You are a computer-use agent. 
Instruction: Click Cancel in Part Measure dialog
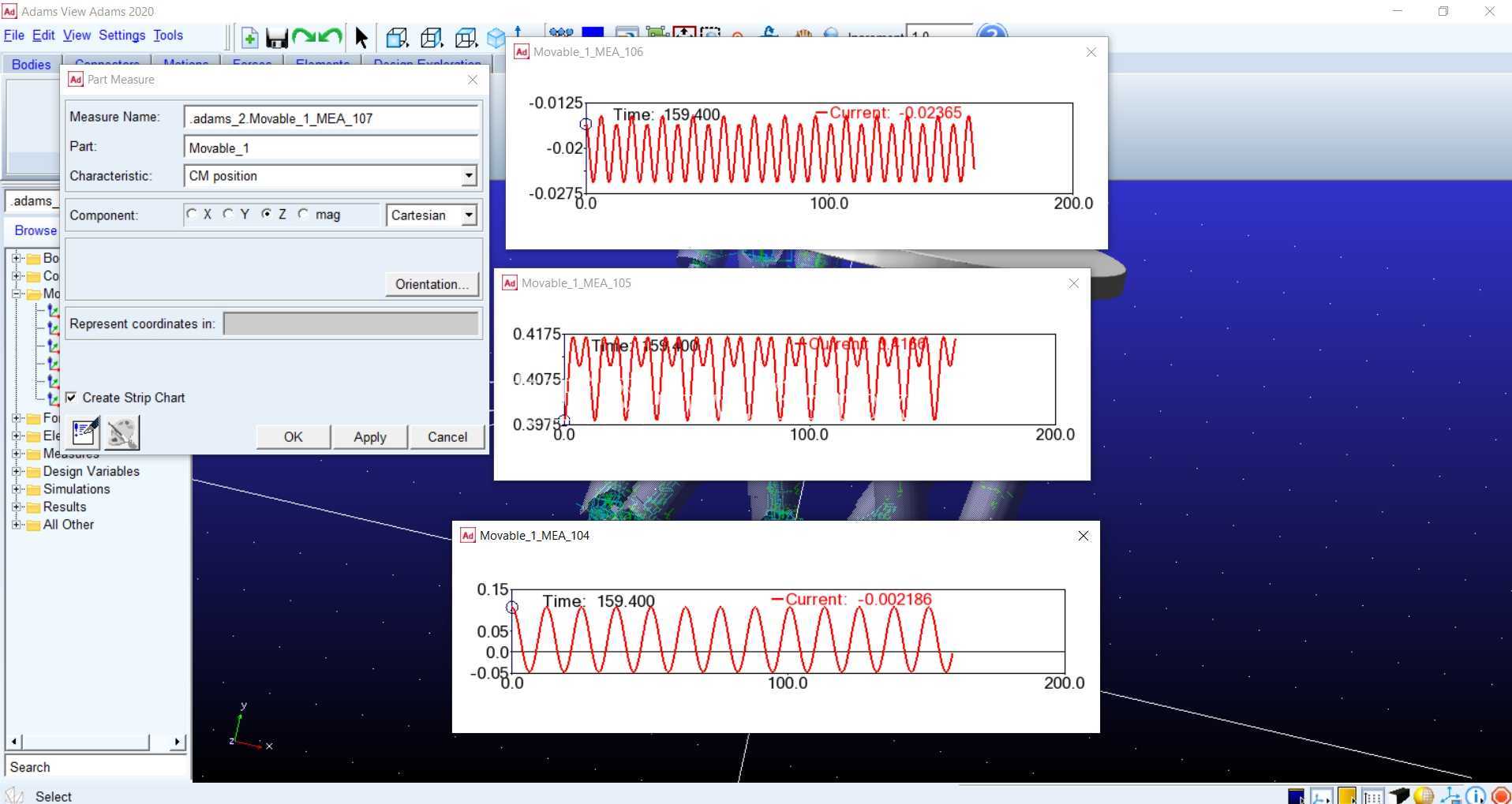(x=447, y=437)
